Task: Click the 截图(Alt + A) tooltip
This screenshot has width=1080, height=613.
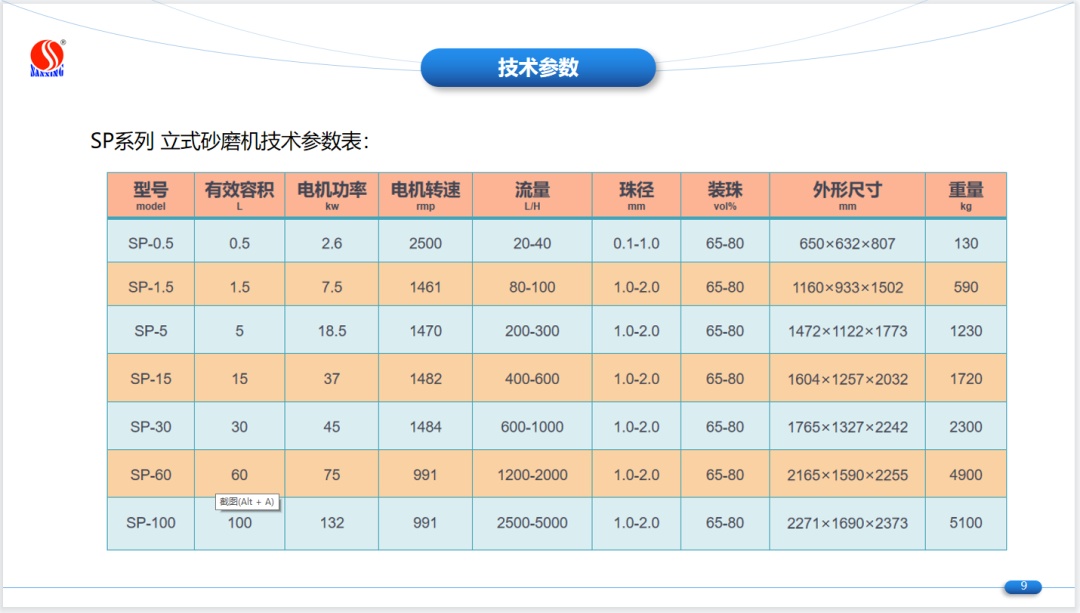Action: pos(247,502)
